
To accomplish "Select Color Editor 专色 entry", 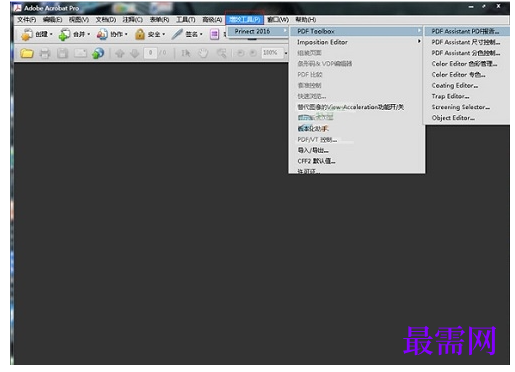I will click(x=467, y=75).
